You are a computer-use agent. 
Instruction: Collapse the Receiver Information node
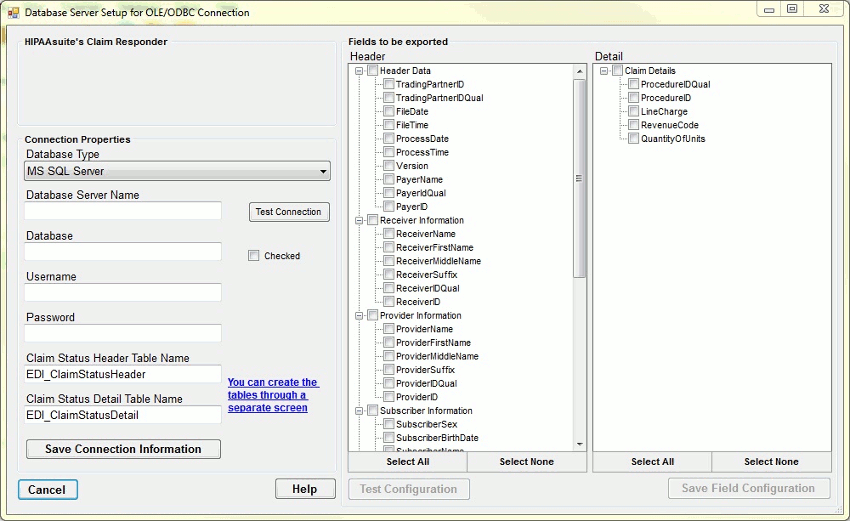[x=357, y=220]
